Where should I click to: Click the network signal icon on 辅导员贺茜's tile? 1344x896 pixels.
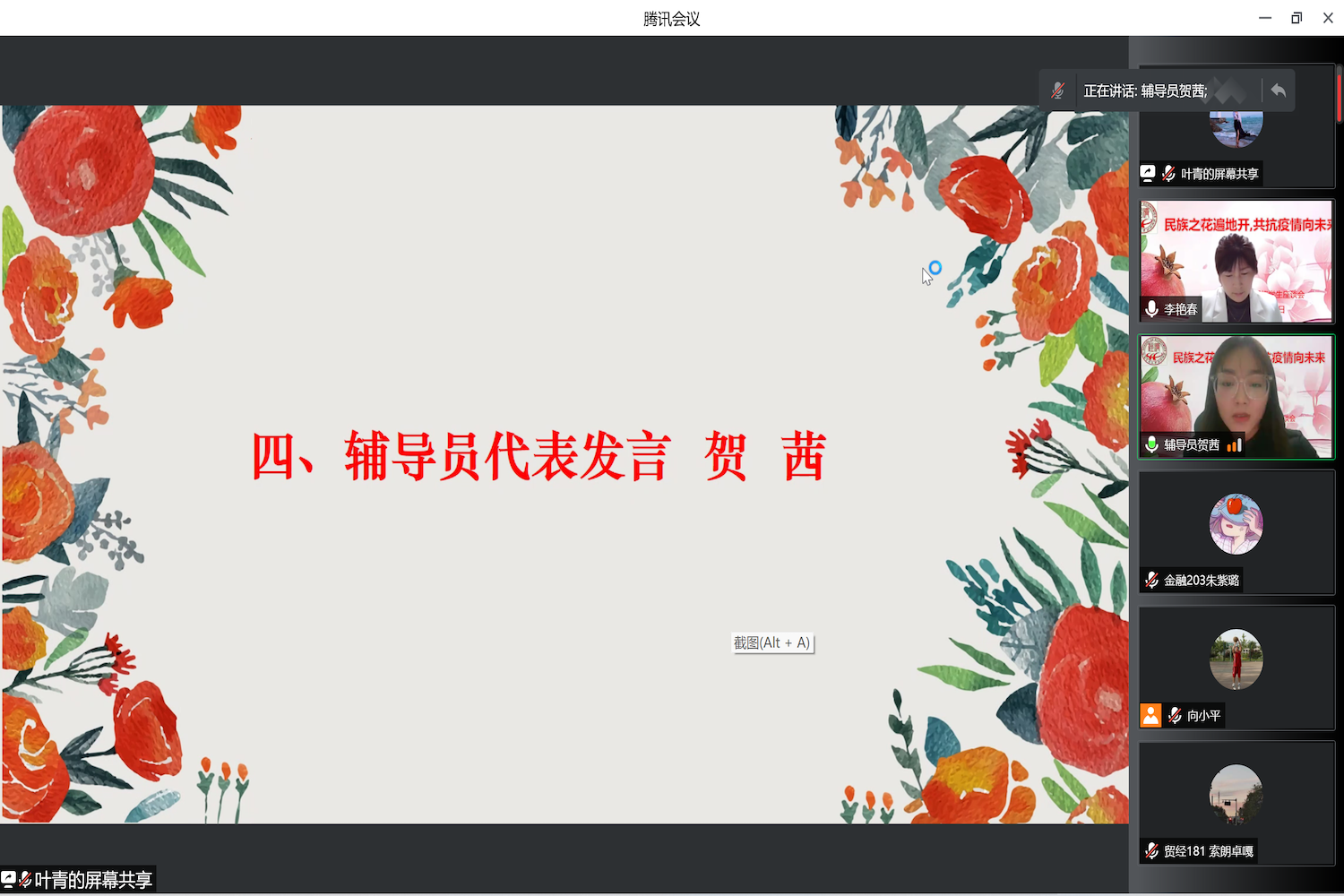(x=1234, y=444)
